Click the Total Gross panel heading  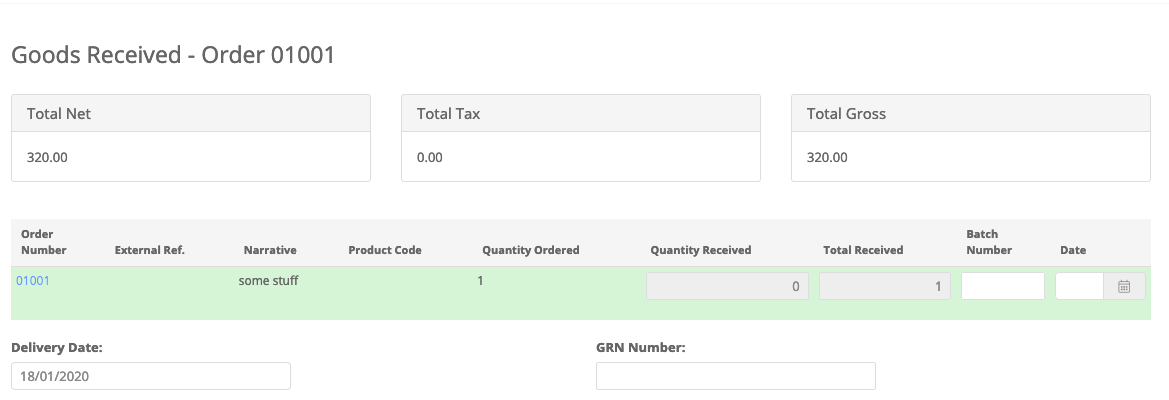971,113
